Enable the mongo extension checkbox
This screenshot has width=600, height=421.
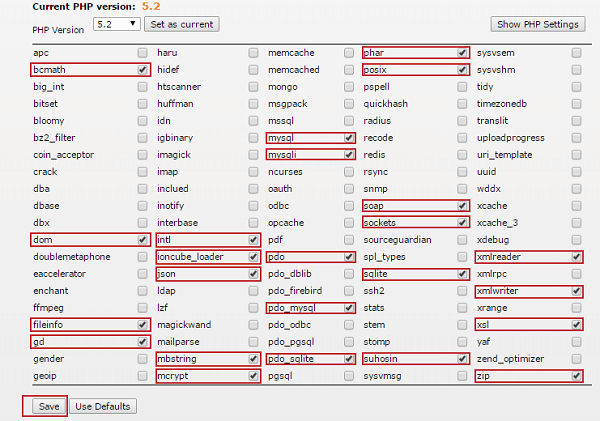tap(349, 87)
